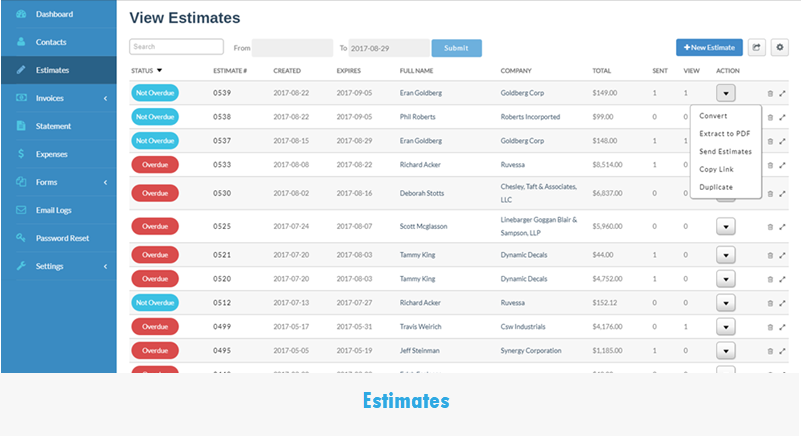The width and height of the screenshot is (801, 436).
Task: Choose Extract to PDF from action menu
Action: pyautogui.click(x=724, y=133)
